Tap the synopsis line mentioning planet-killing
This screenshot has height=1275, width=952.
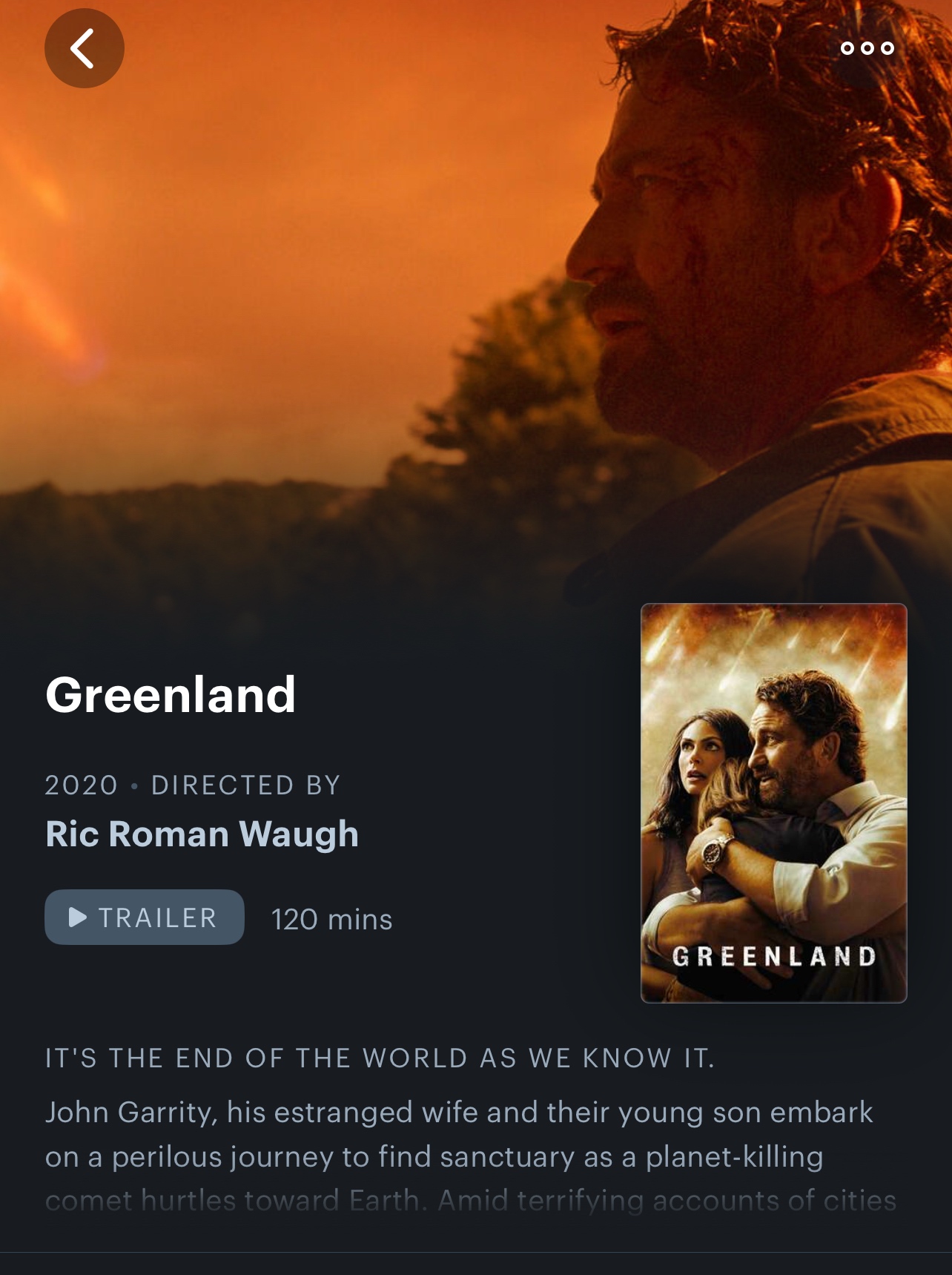tap(434, 1156)
